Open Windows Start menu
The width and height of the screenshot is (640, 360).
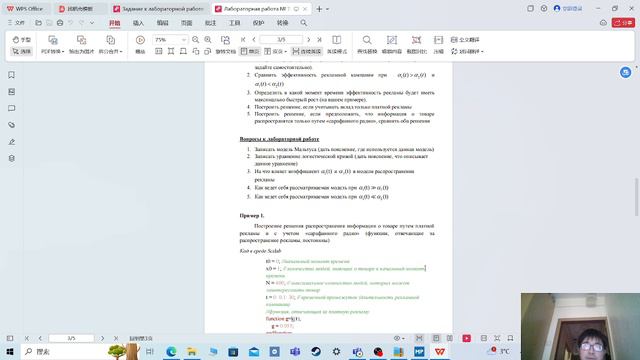point(10,351)
